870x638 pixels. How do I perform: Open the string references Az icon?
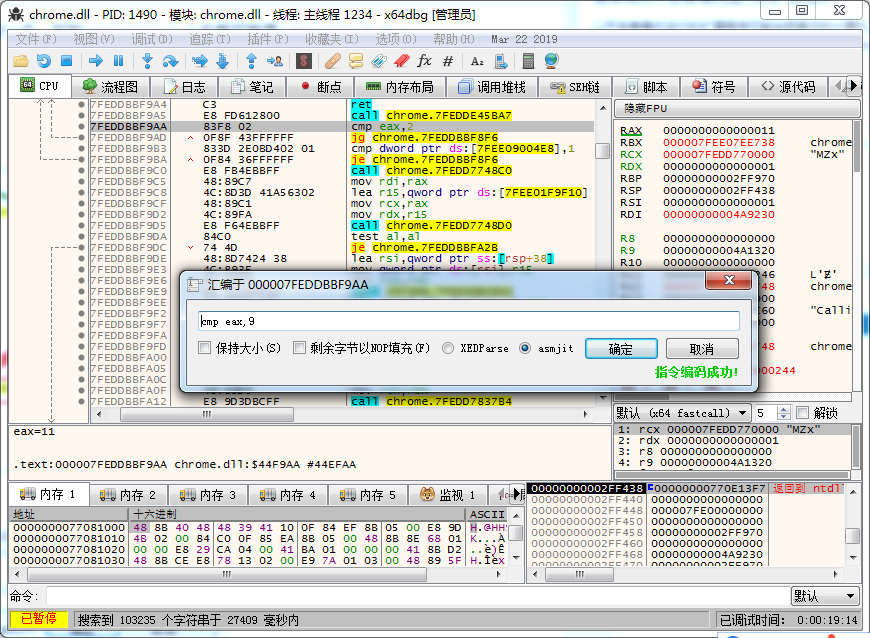click(477, 61)
